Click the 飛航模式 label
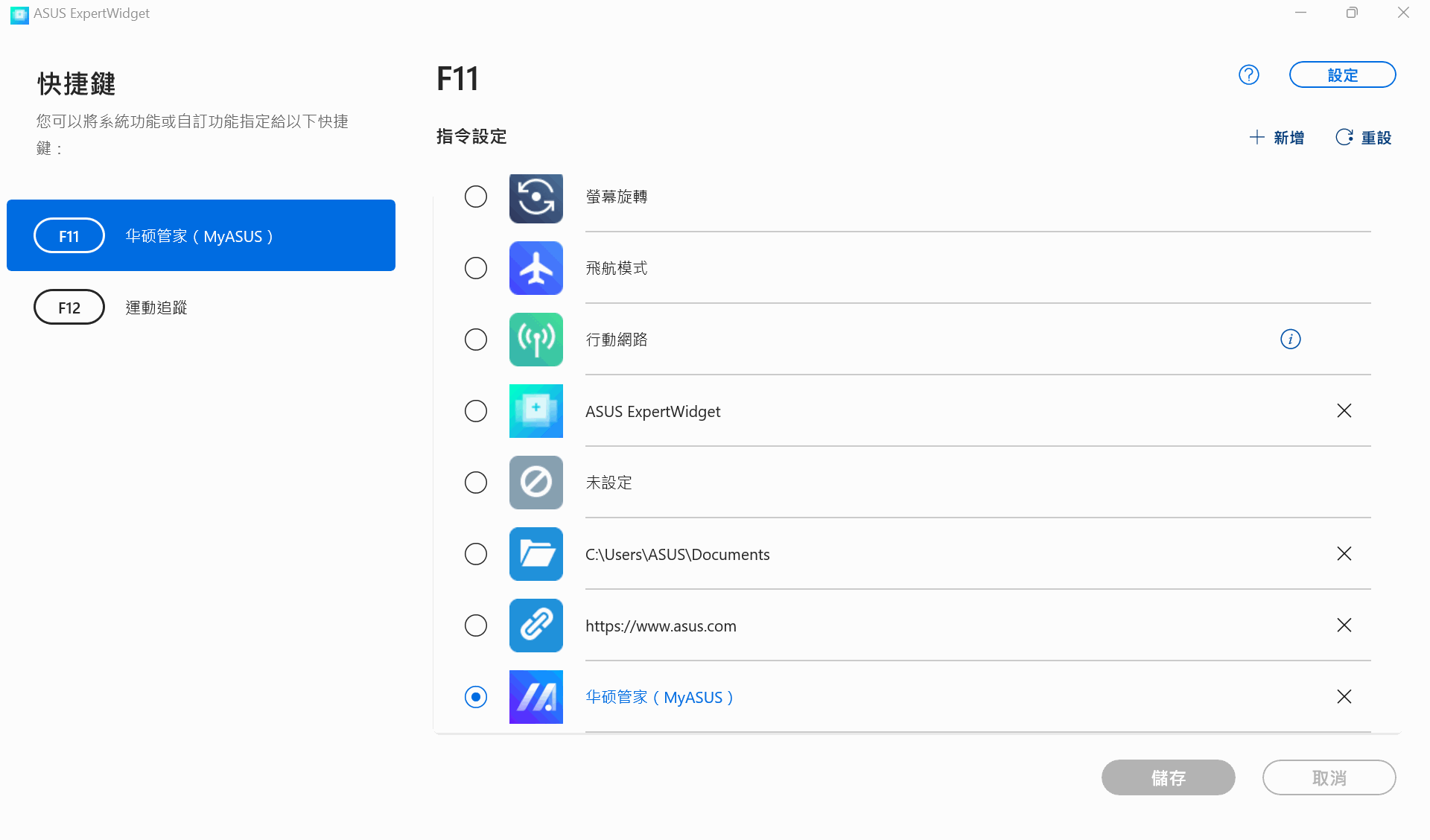Image resolution: width=1430 pixels, height=840 pixels. [617, 268]
